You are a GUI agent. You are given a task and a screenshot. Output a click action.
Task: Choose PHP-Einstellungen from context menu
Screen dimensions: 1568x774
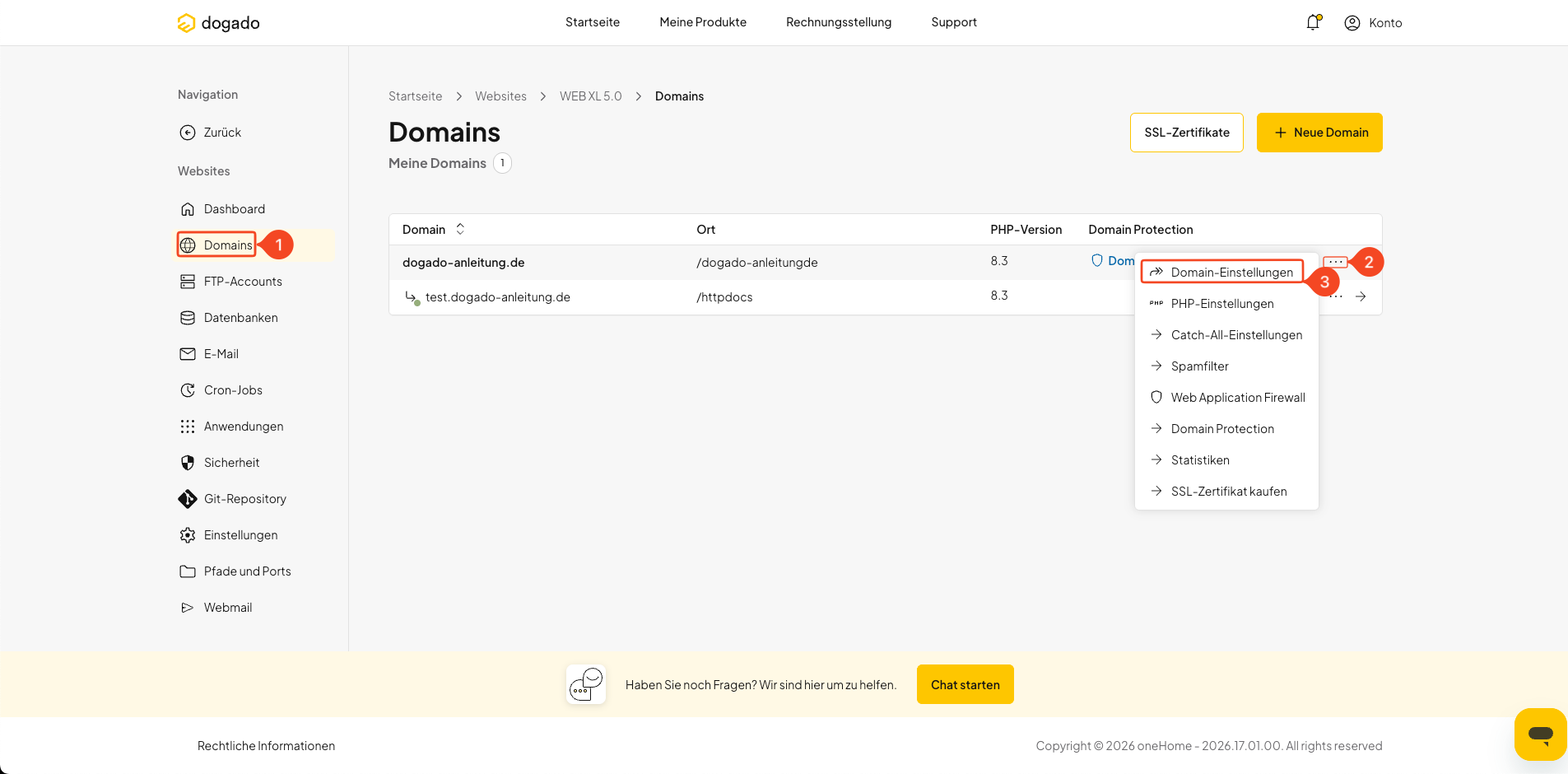[1226, 304]
